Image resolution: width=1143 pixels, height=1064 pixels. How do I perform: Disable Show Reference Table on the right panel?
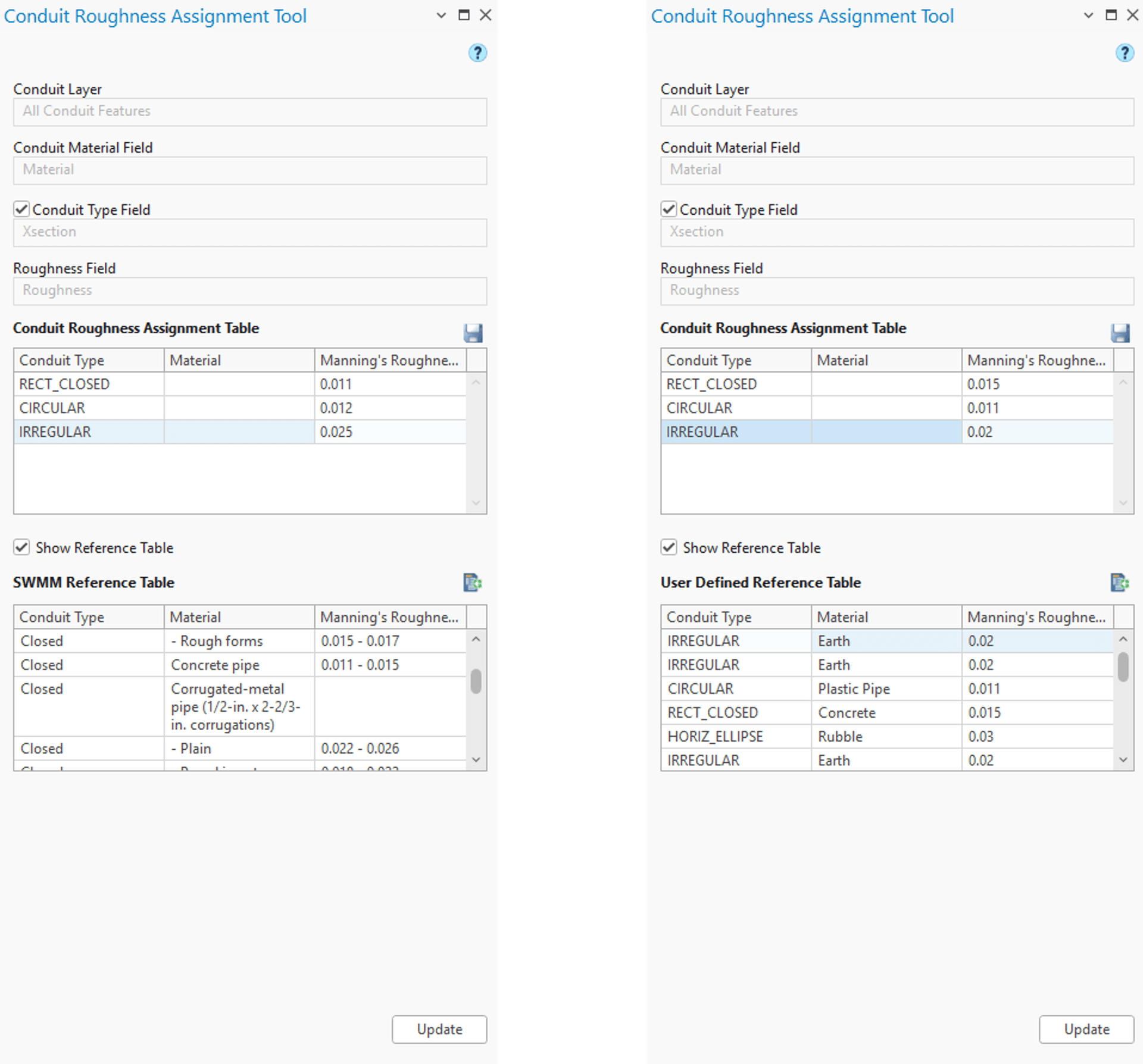point(669,547)
